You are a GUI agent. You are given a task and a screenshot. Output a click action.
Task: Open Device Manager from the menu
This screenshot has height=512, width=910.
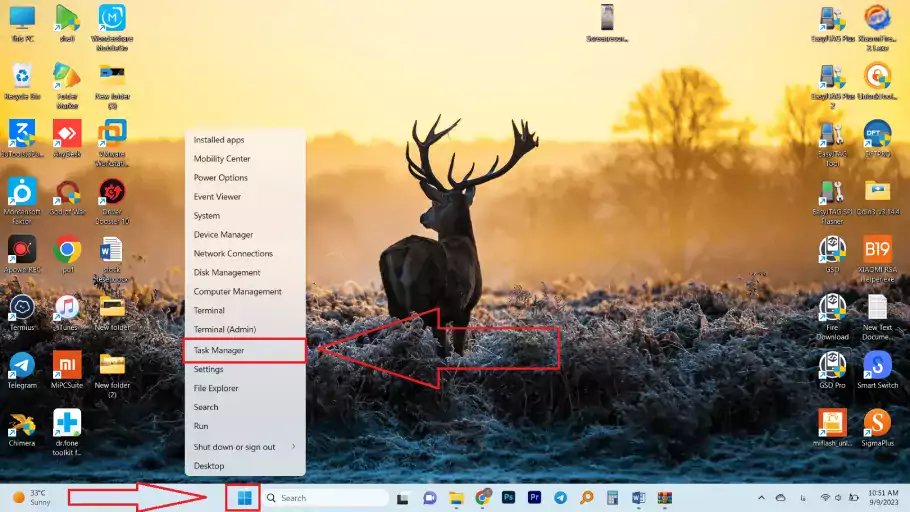click(x=223, y=235)
